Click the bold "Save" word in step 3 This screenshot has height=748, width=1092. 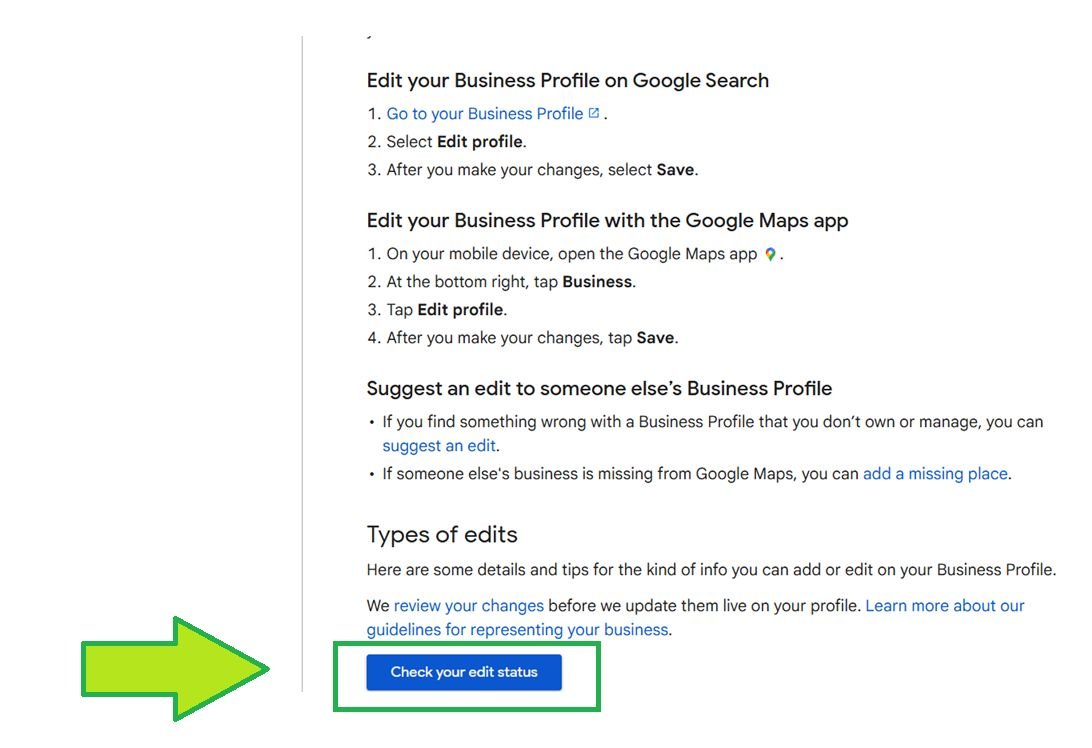click(x=674, y=169)
